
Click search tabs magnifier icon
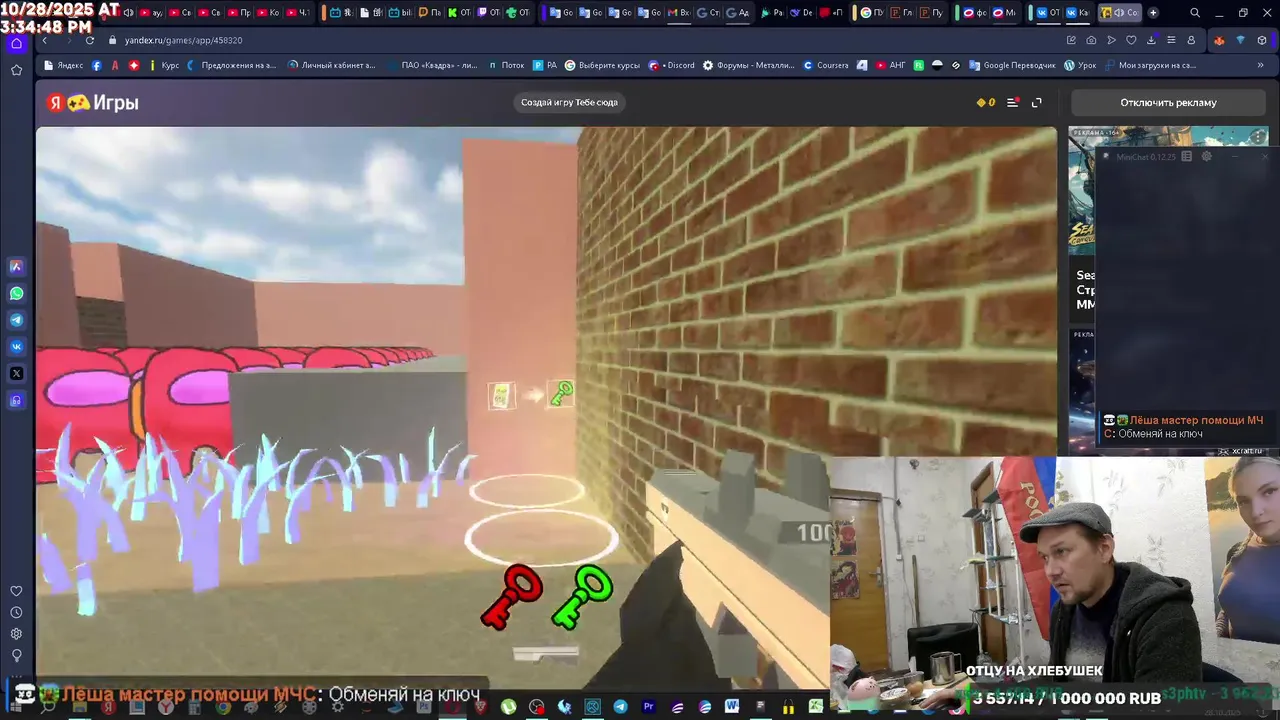tap(1195, 13)
